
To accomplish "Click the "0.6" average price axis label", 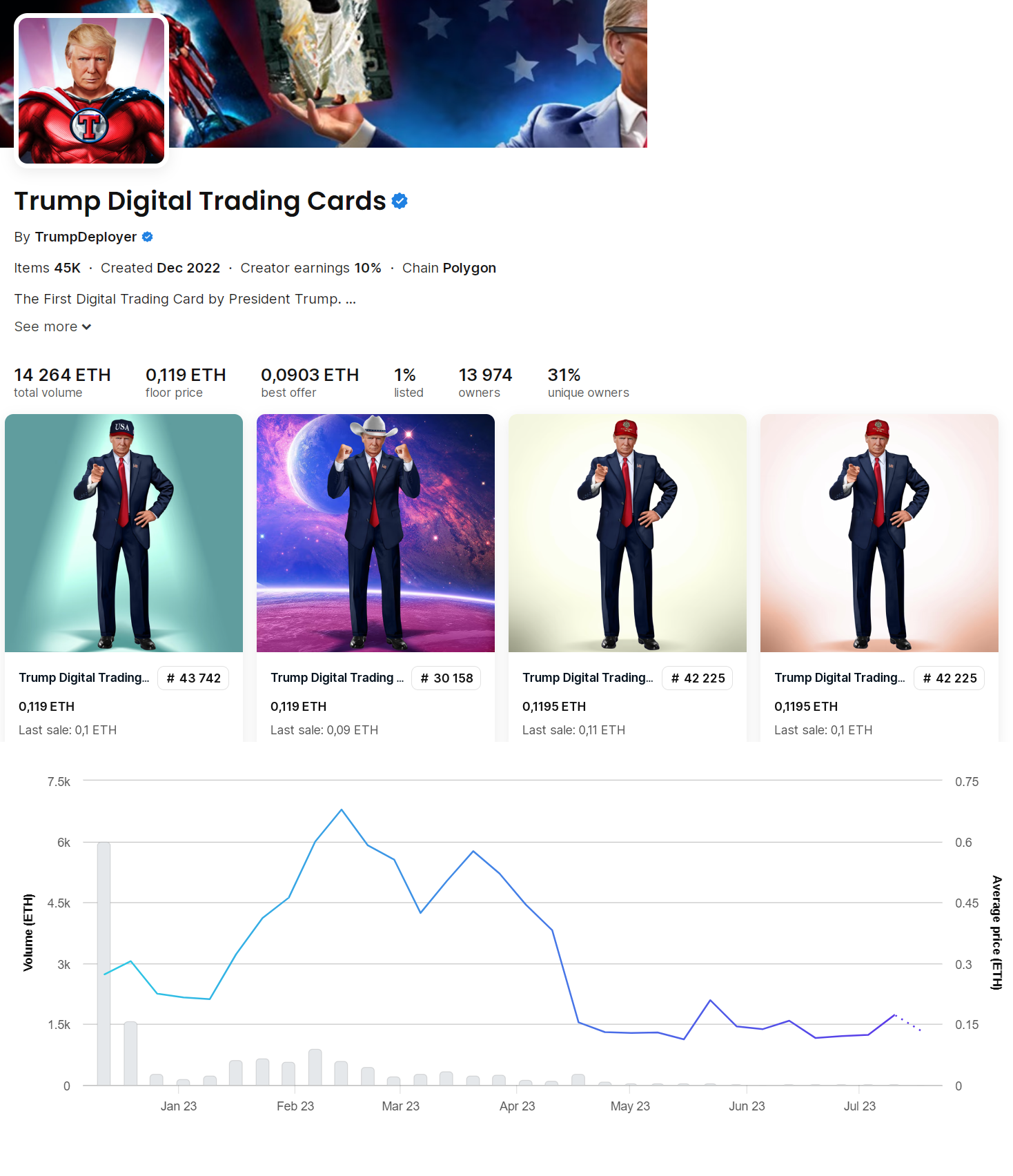I will click(963, 843).
